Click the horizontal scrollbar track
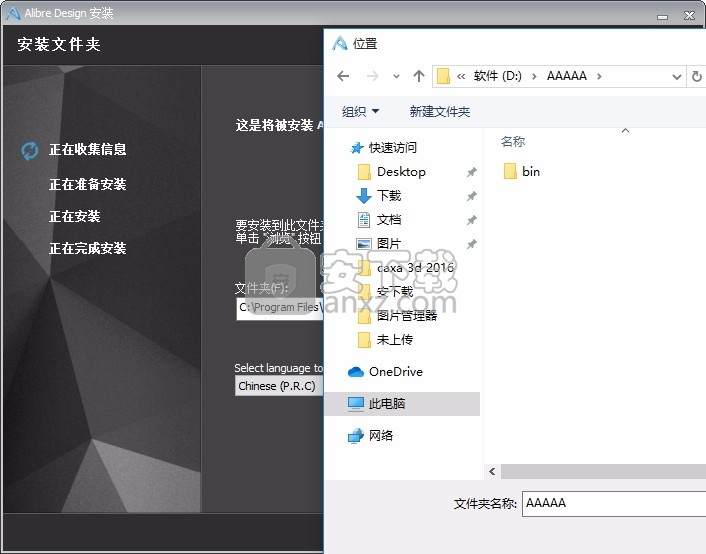The width and height of the screenshot is (706, 554). (603, 472)
